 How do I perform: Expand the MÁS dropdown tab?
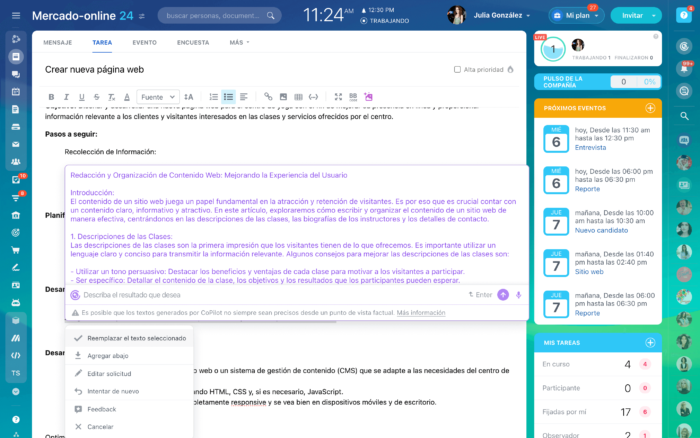(239, 42)
